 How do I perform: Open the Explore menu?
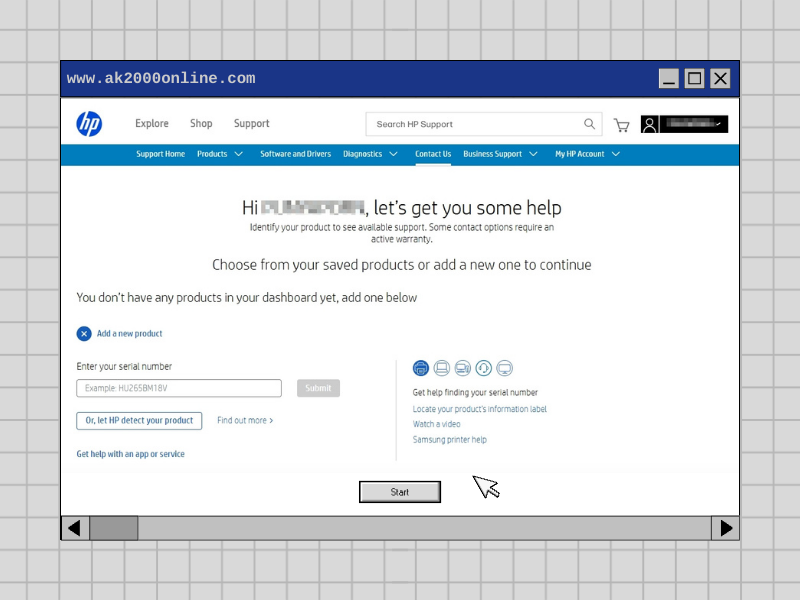(152, 123)
